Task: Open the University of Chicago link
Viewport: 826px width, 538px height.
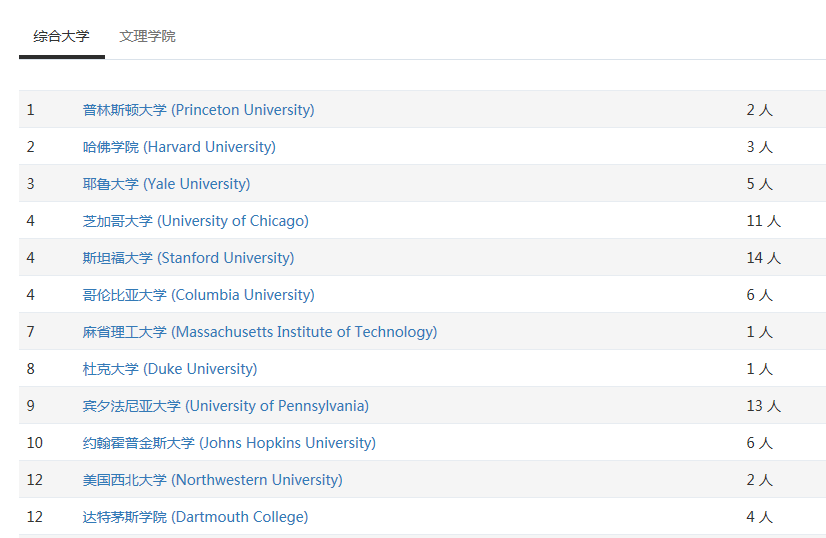Action: pos(195,221)
